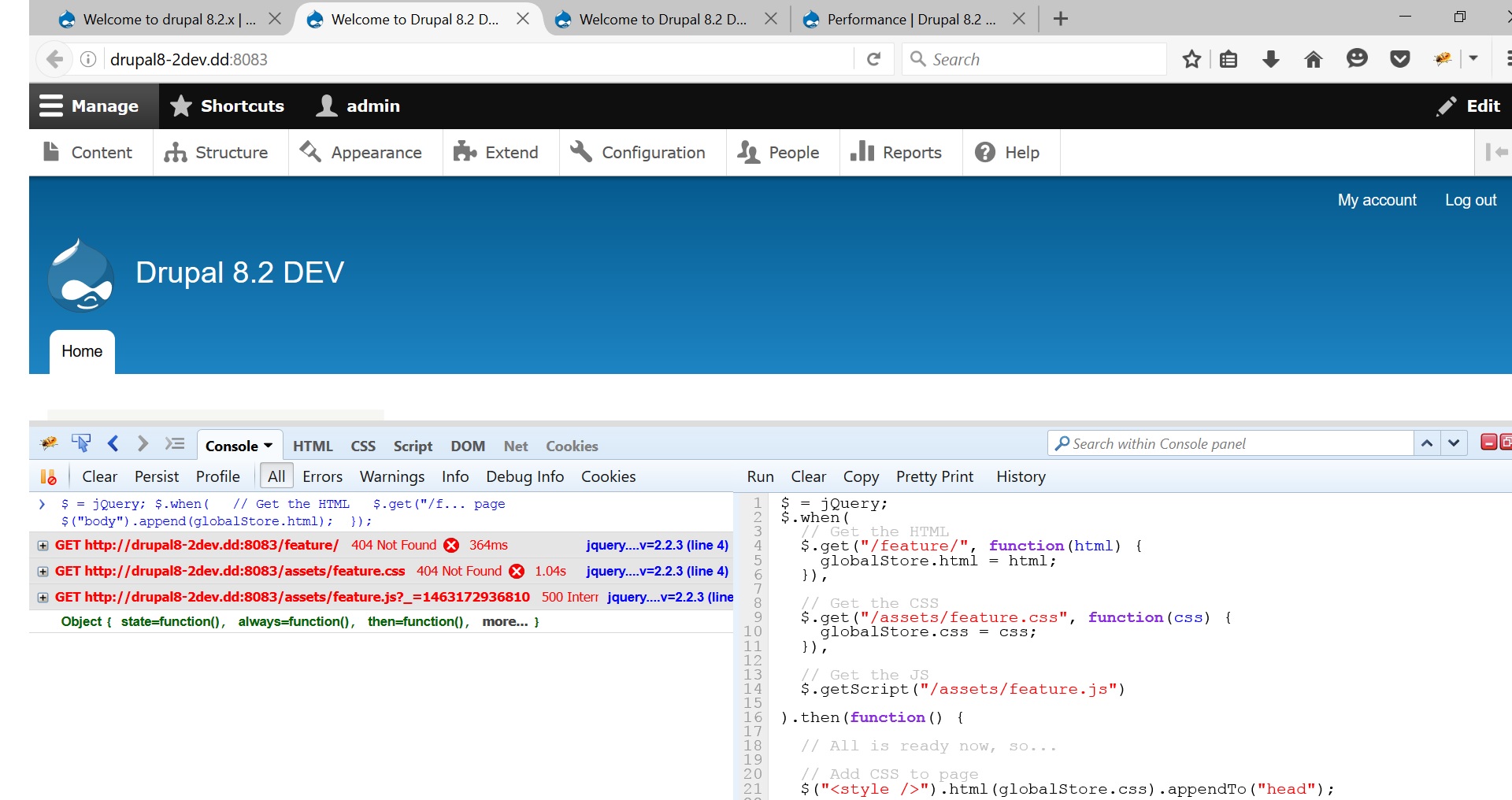The height and width of the screenshot is (800, 1512).
Task: Open the Configuration admin menu link
Action: pos(638,152)
